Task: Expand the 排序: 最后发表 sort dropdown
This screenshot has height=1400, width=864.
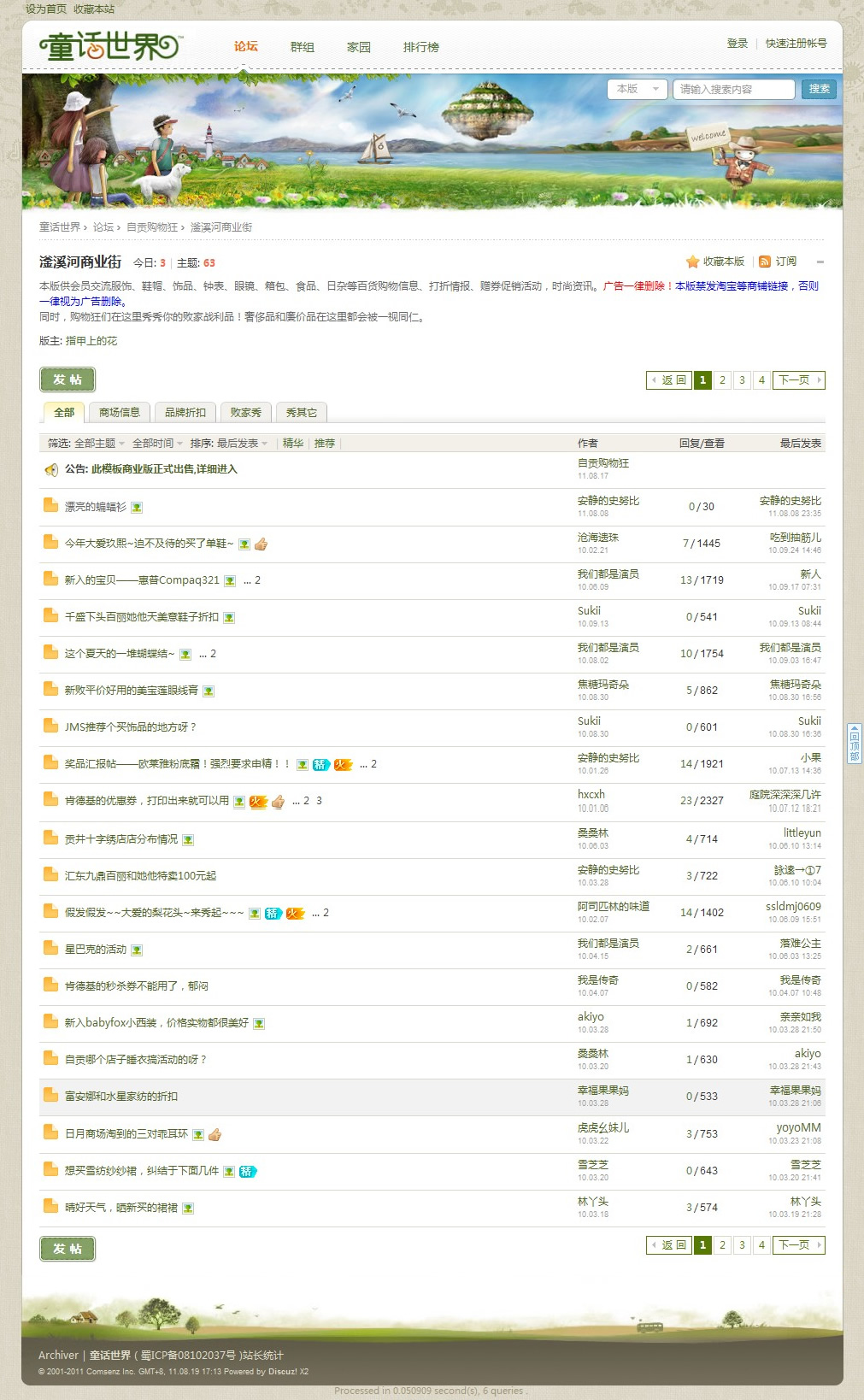Action: tap(228, 443)
